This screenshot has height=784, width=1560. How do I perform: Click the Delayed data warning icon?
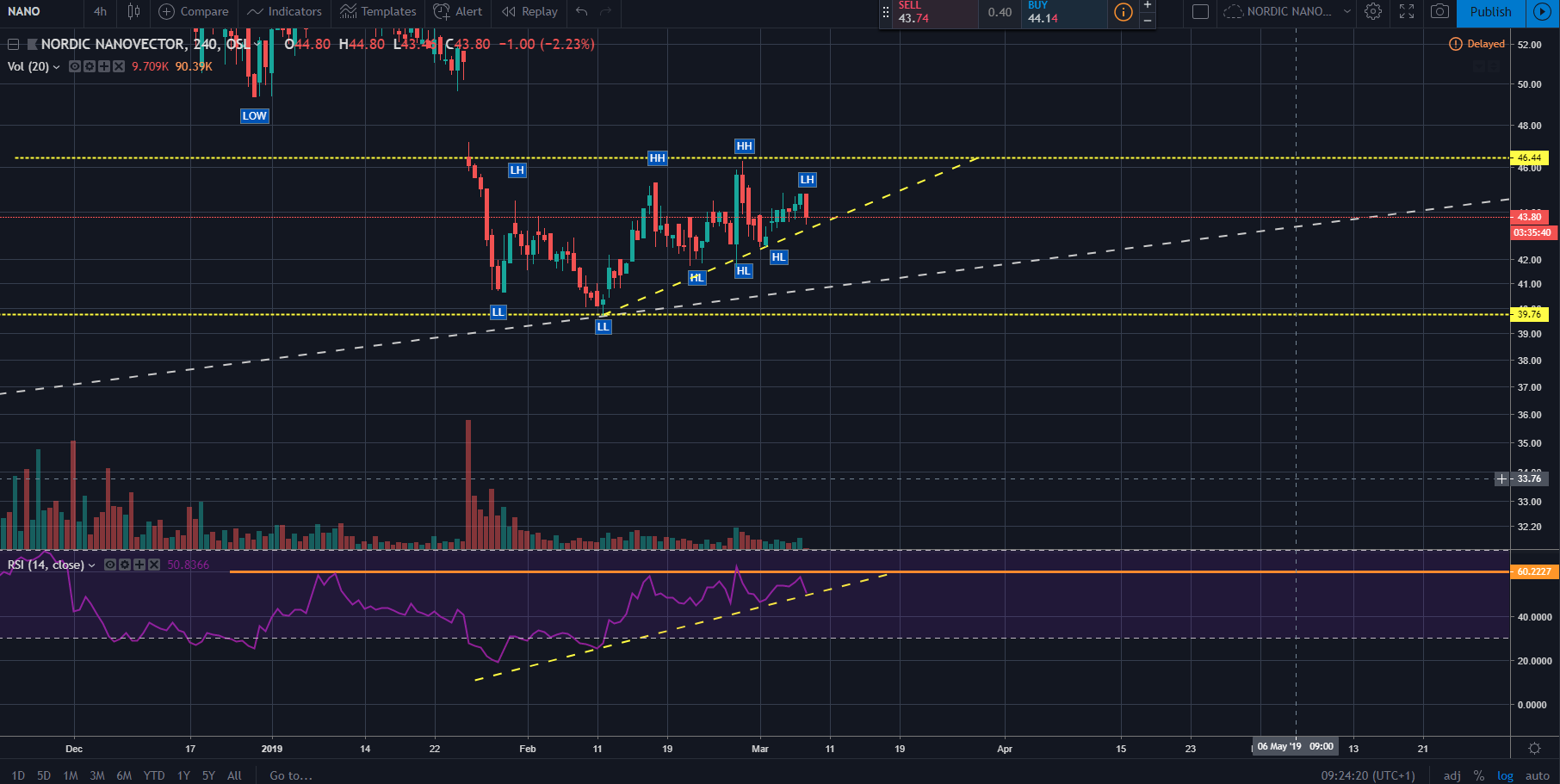tap(1455, 44)
